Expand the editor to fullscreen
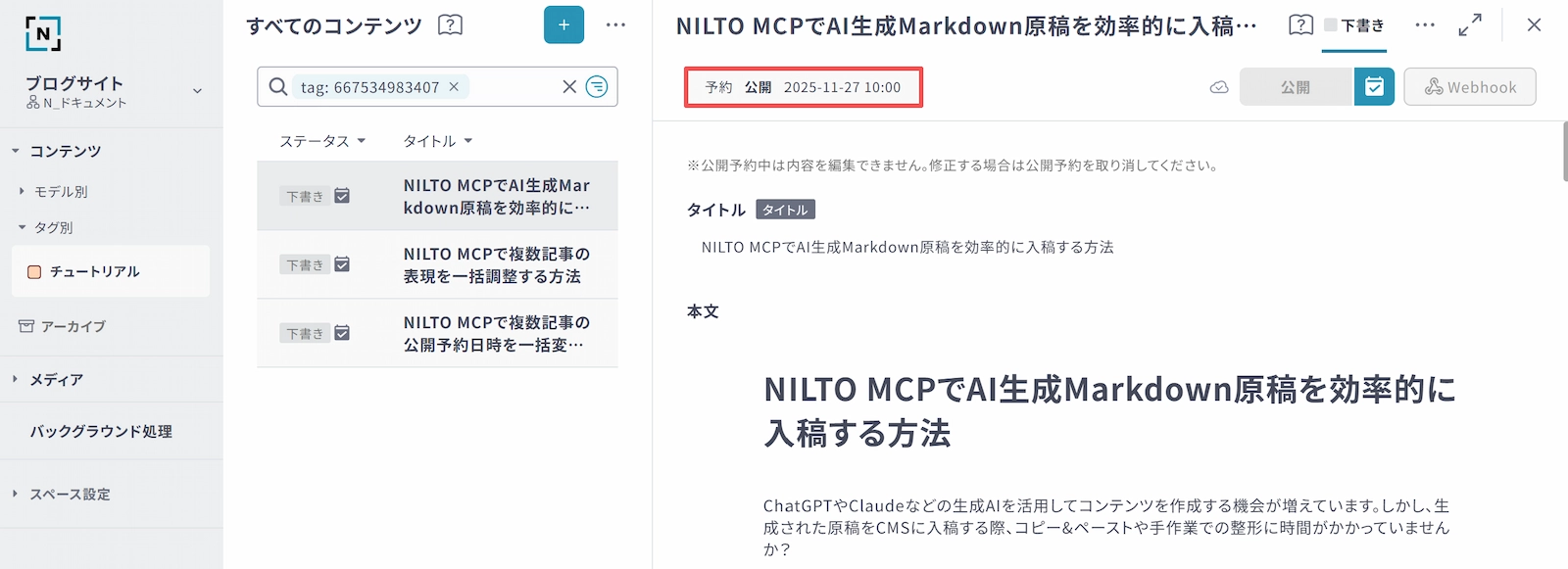Screen dimensions: 1568x569 pos(1470,25)
